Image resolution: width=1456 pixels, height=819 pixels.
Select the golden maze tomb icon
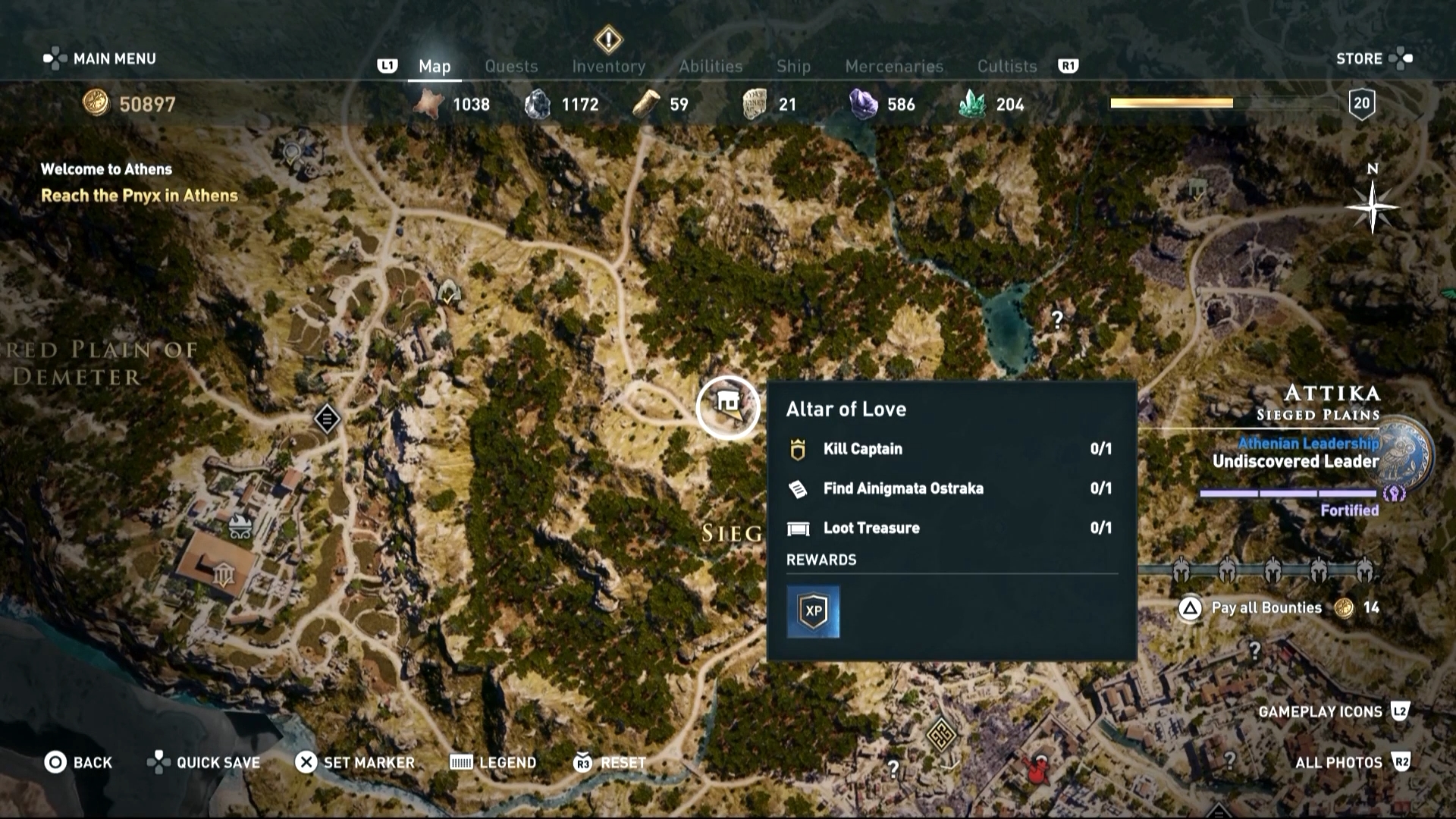click(940, 733)
